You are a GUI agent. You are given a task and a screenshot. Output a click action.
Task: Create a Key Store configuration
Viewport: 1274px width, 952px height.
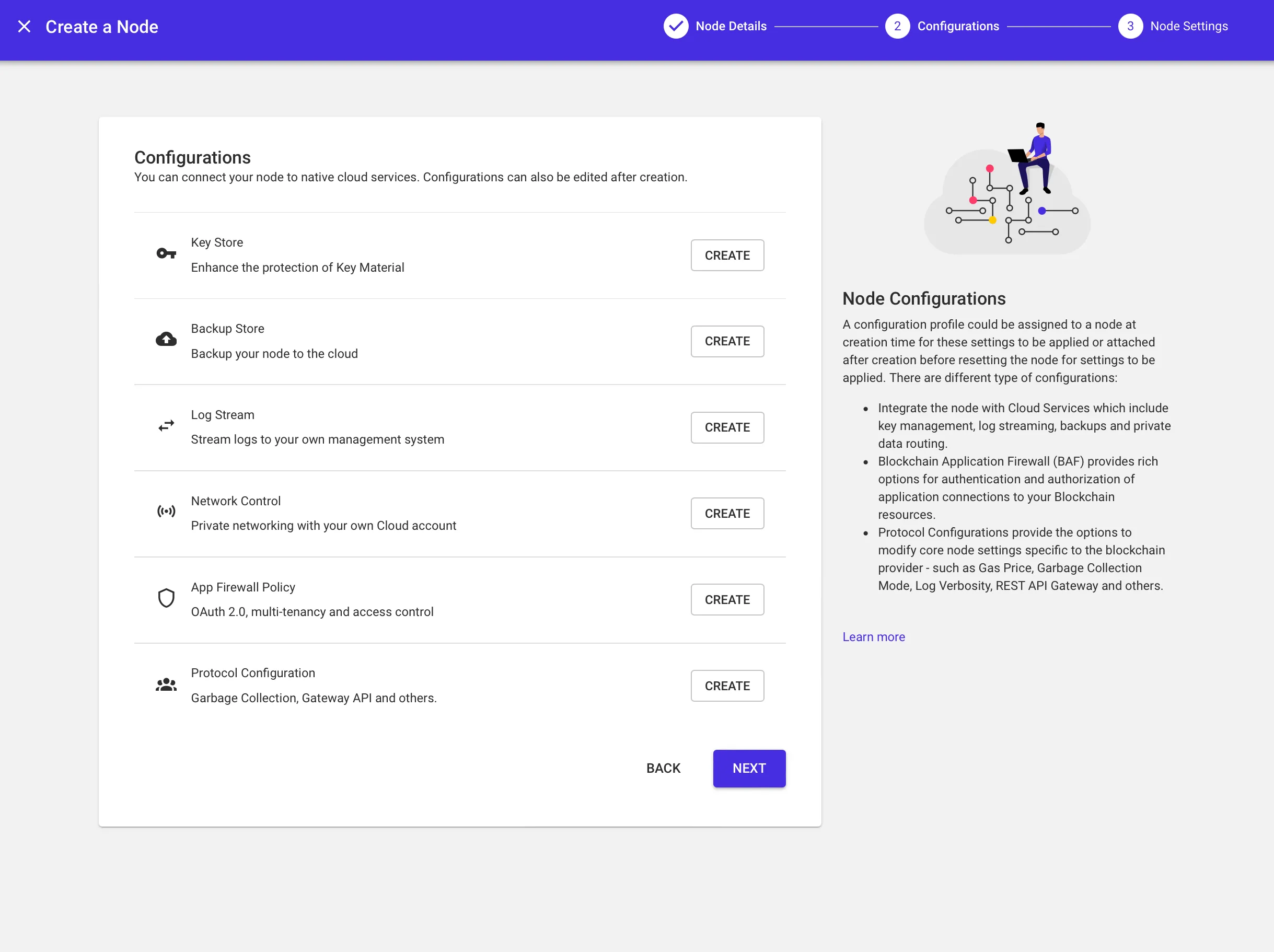click(727, 255)
